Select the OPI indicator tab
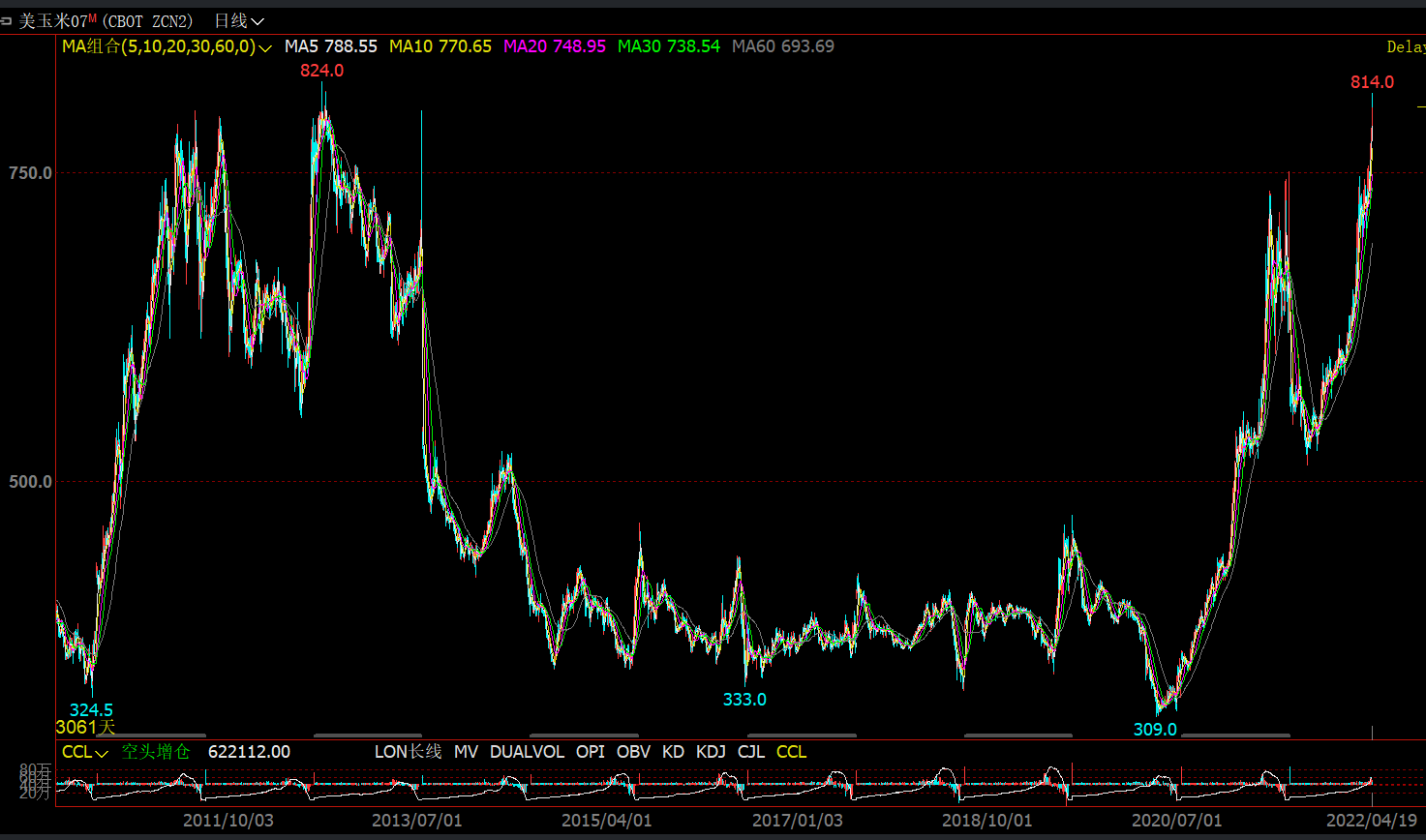 pos(591,752)
